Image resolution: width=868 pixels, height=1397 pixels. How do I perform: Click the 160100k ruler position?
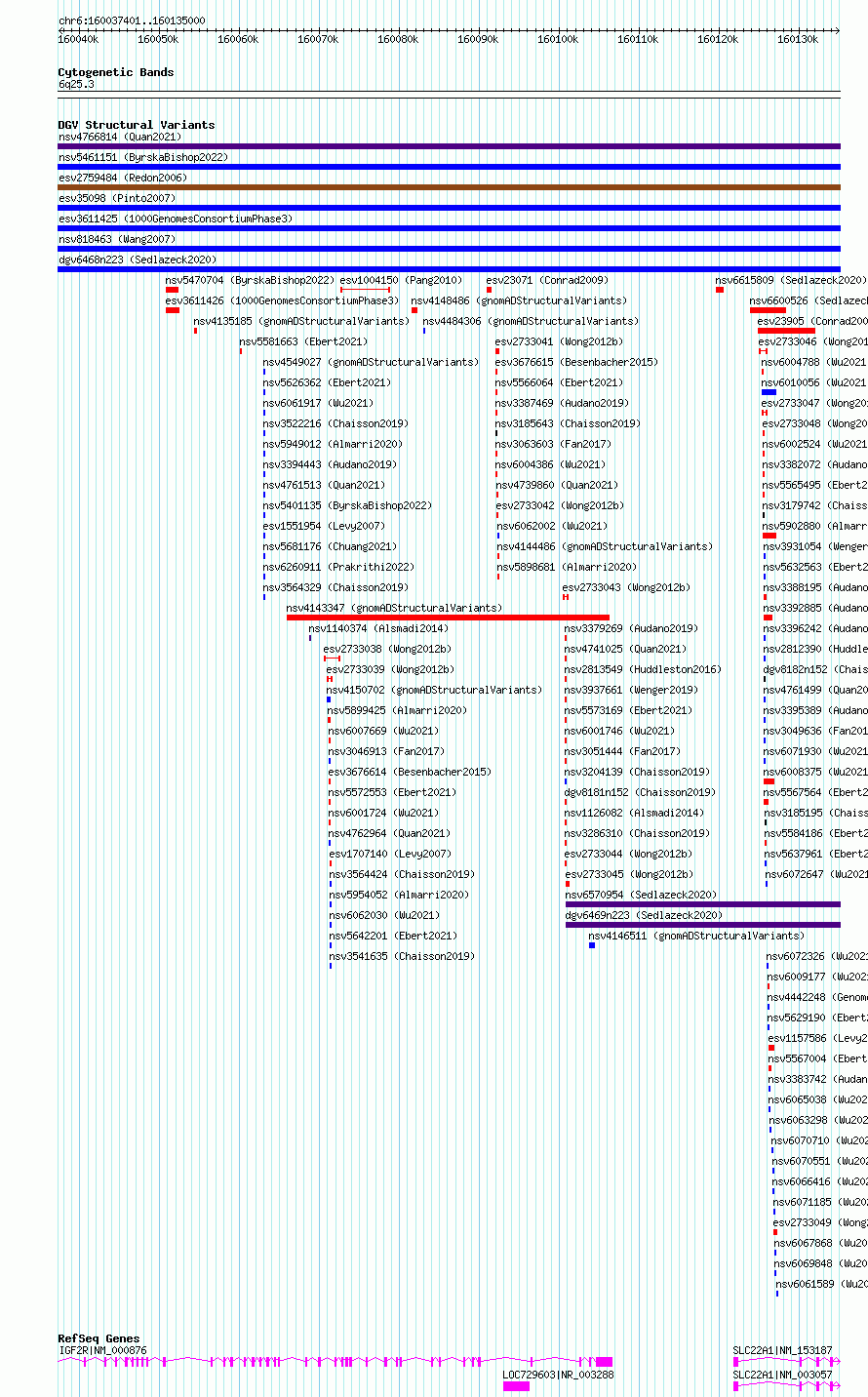click(x=558, y=39)
